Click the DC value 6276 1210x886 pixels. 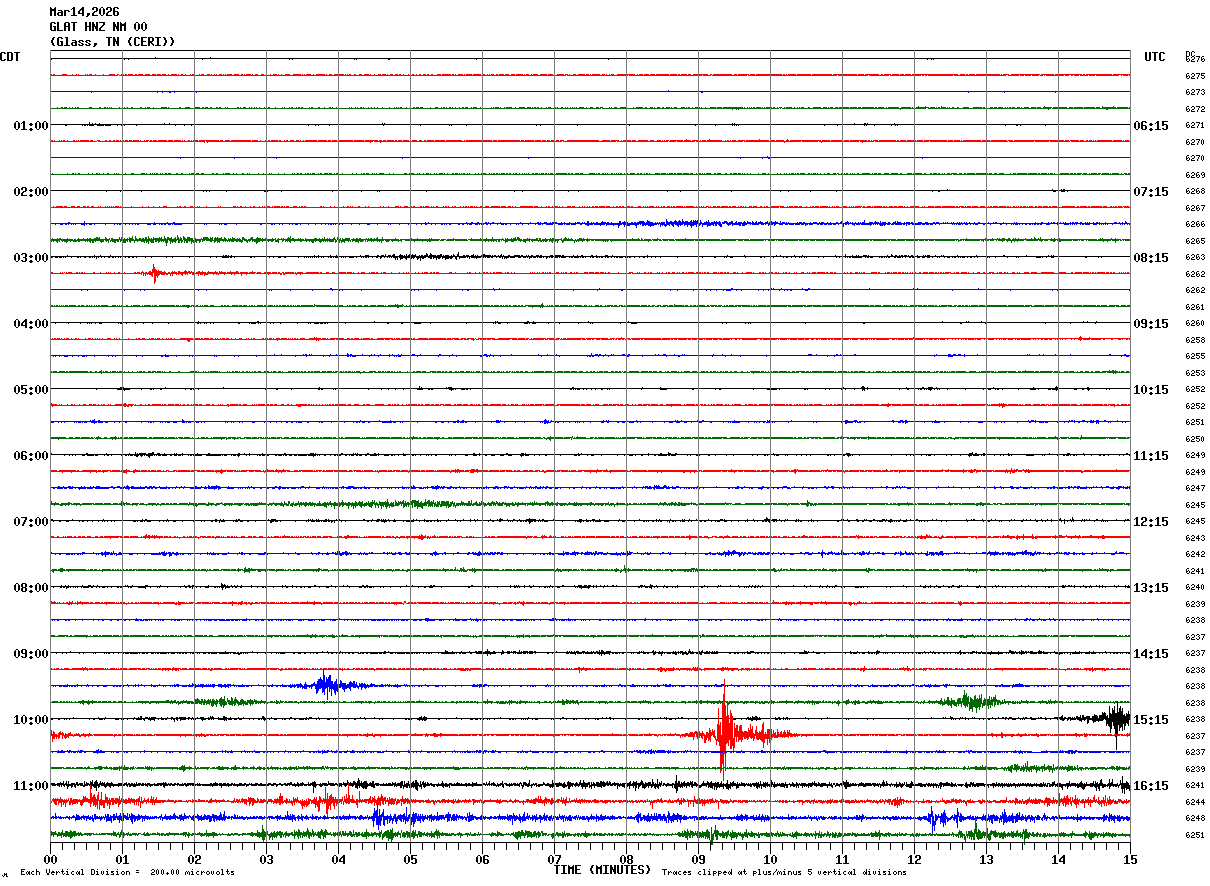[1195, 60]
